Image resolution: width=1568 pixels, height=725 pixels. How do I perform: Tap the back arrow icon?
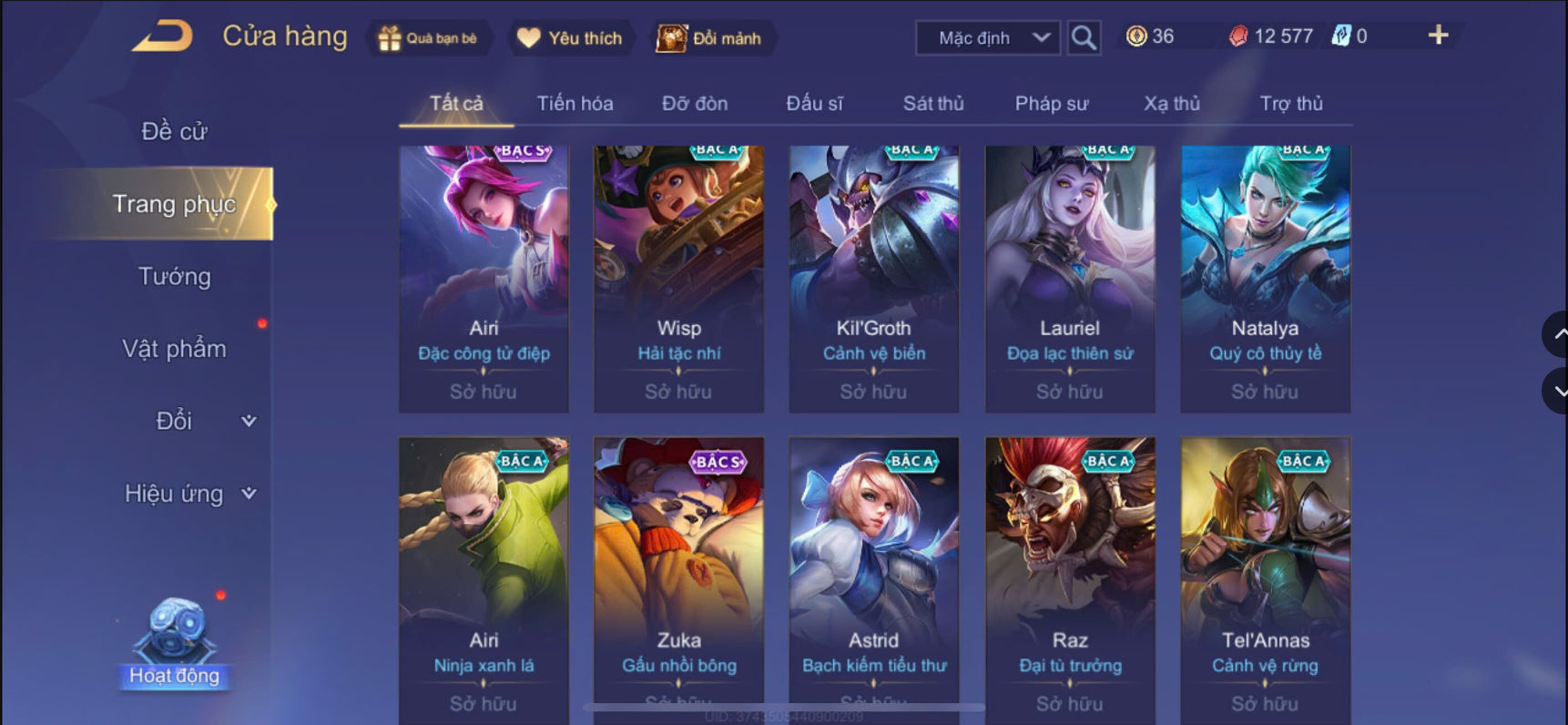(x=163, y=36)
